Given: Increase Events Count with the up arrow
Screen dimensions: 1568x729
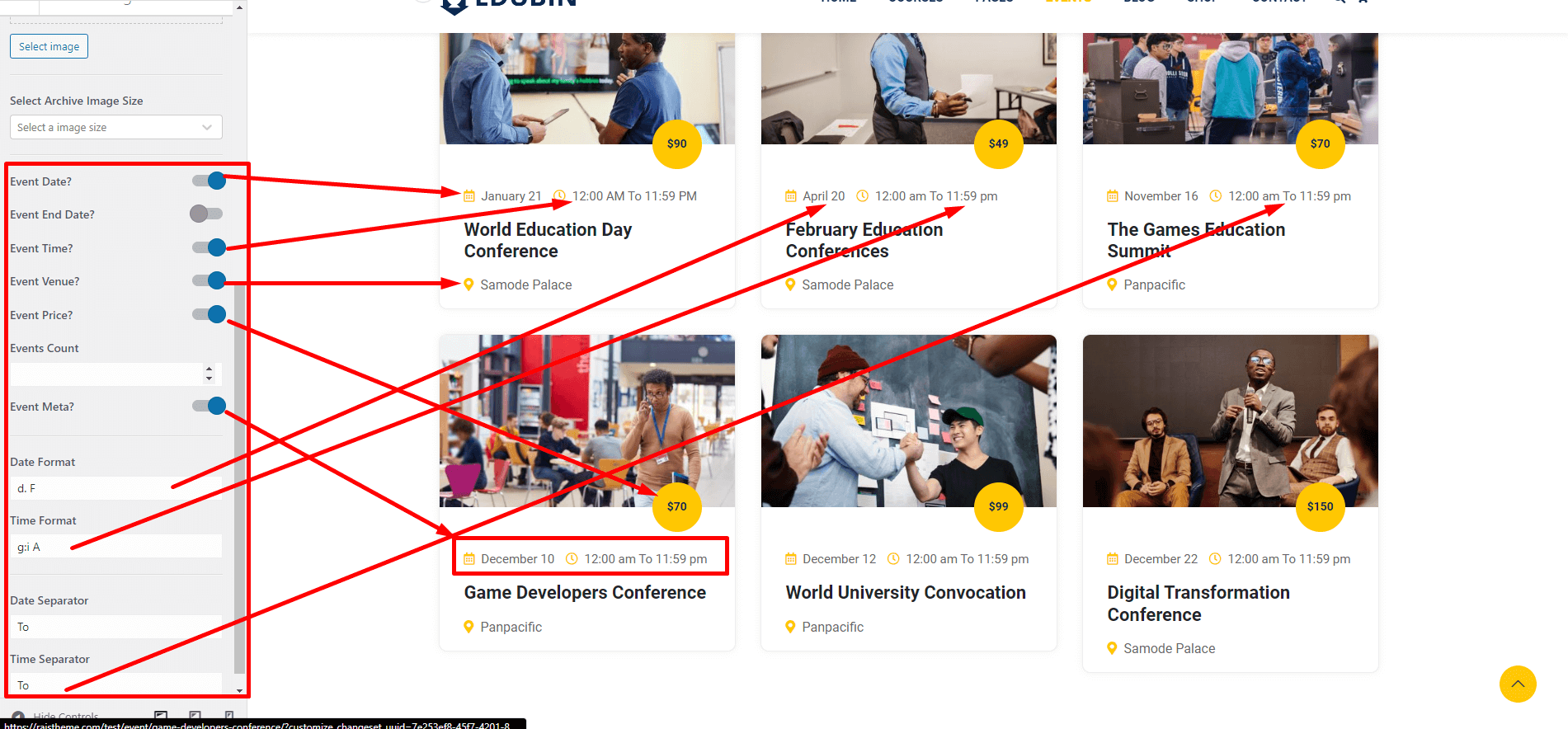Looking at the screenshot, I should (x=210, y=369).
